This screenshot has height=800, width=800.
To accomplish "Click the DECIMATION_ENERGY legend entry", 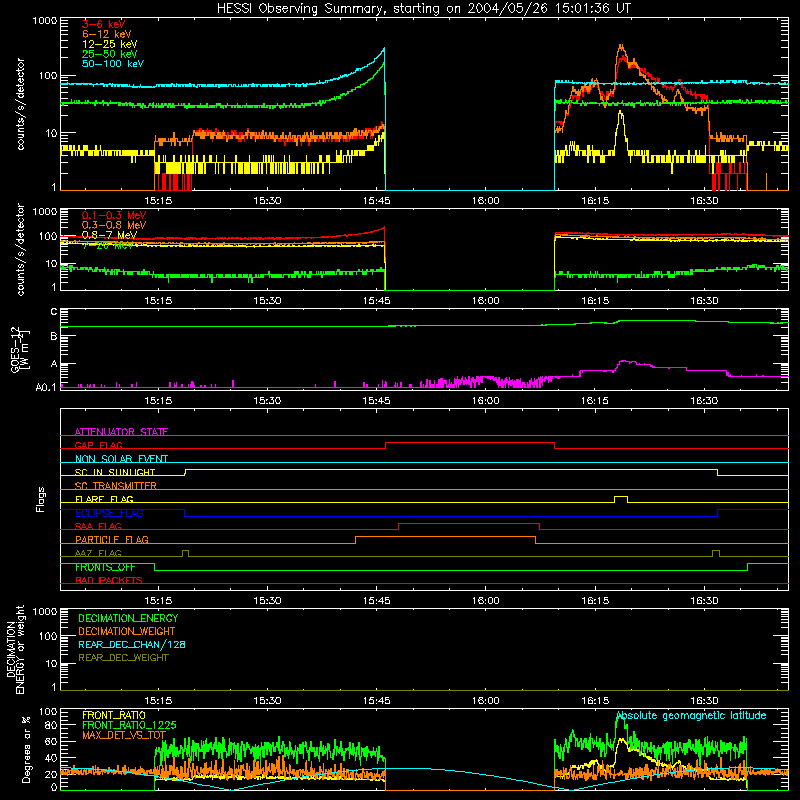I will point(128,618).
